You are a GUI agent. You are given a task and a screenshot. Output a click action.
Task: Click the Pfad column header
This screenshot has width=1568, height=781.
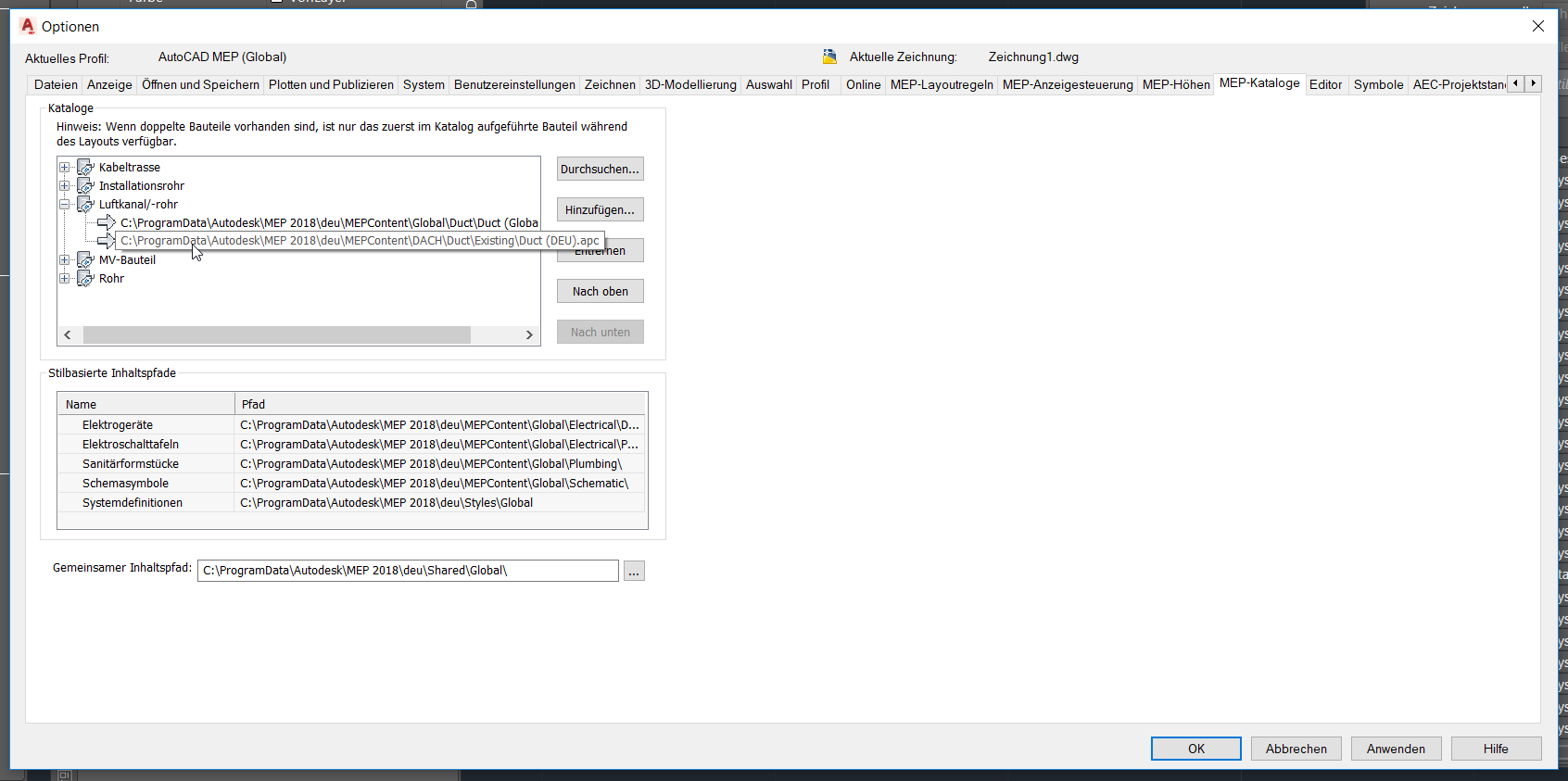tap(440, 404)
